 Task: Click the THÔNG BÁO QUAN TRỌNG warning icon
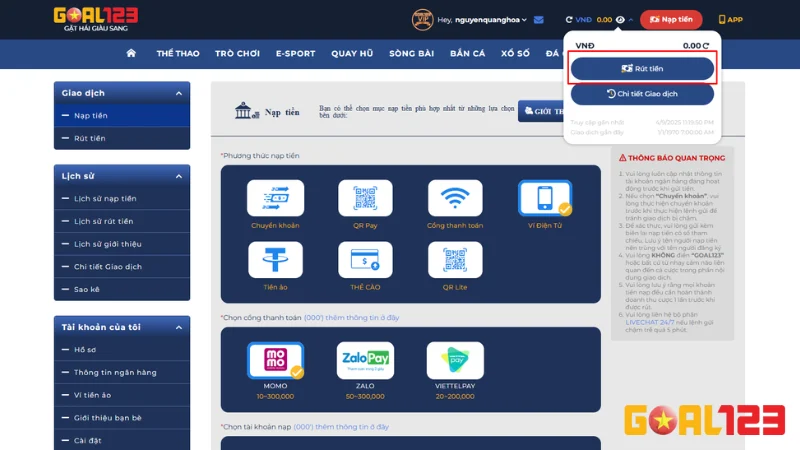point(622,158)
